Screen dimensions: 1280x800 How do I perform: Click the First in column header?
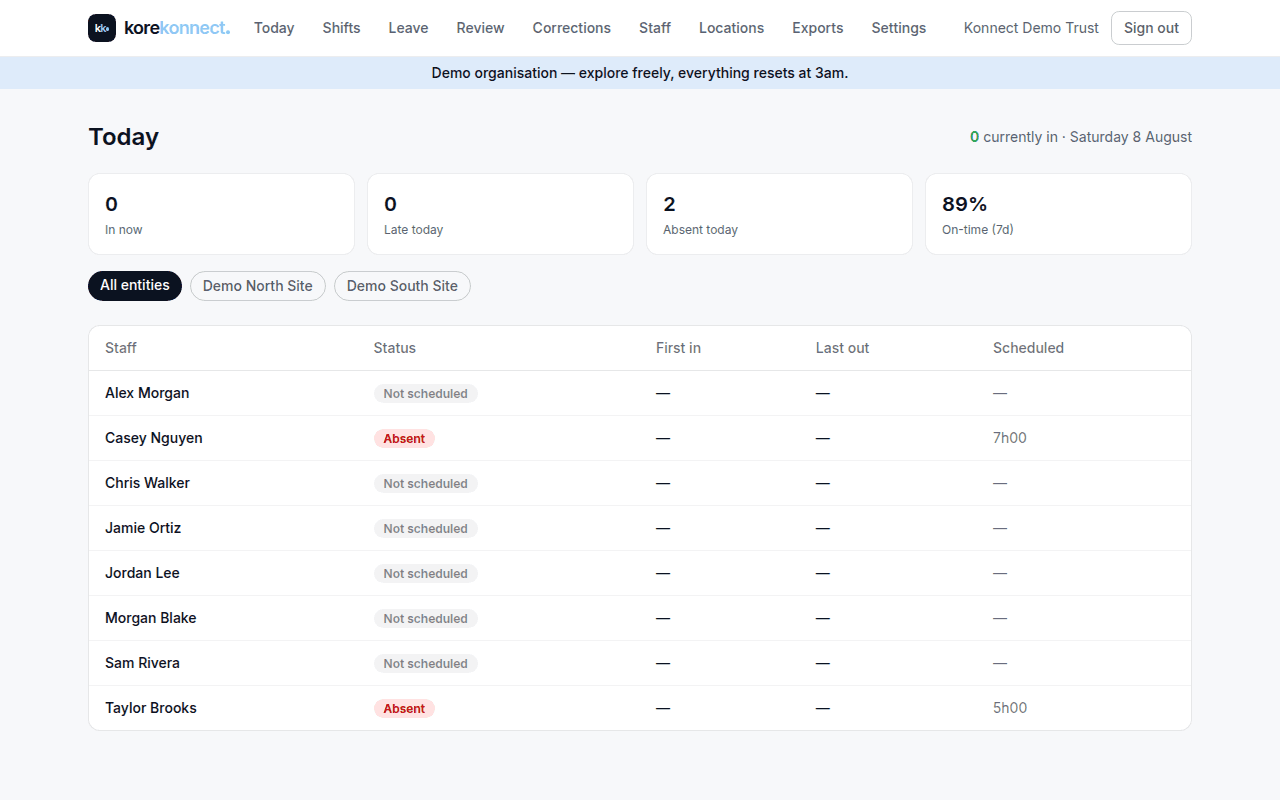click(x=678, y=348)
